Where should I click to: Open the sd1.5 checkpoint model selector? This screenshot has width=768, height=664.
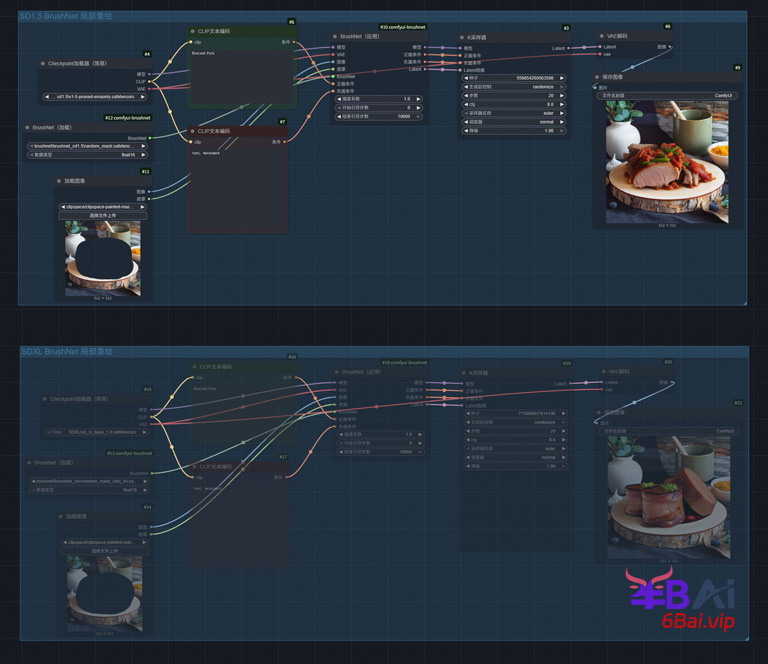tap(95, 97)
